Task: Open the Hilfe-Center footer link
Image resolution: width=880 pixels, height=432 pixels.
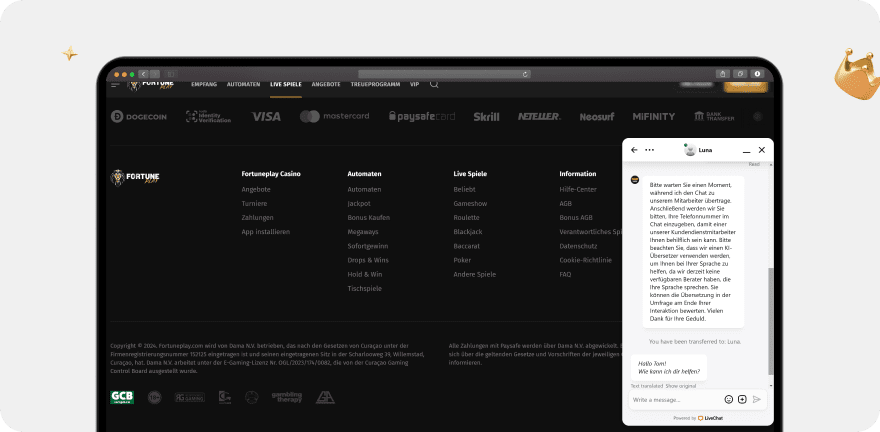Action: (x=577, y=189)
